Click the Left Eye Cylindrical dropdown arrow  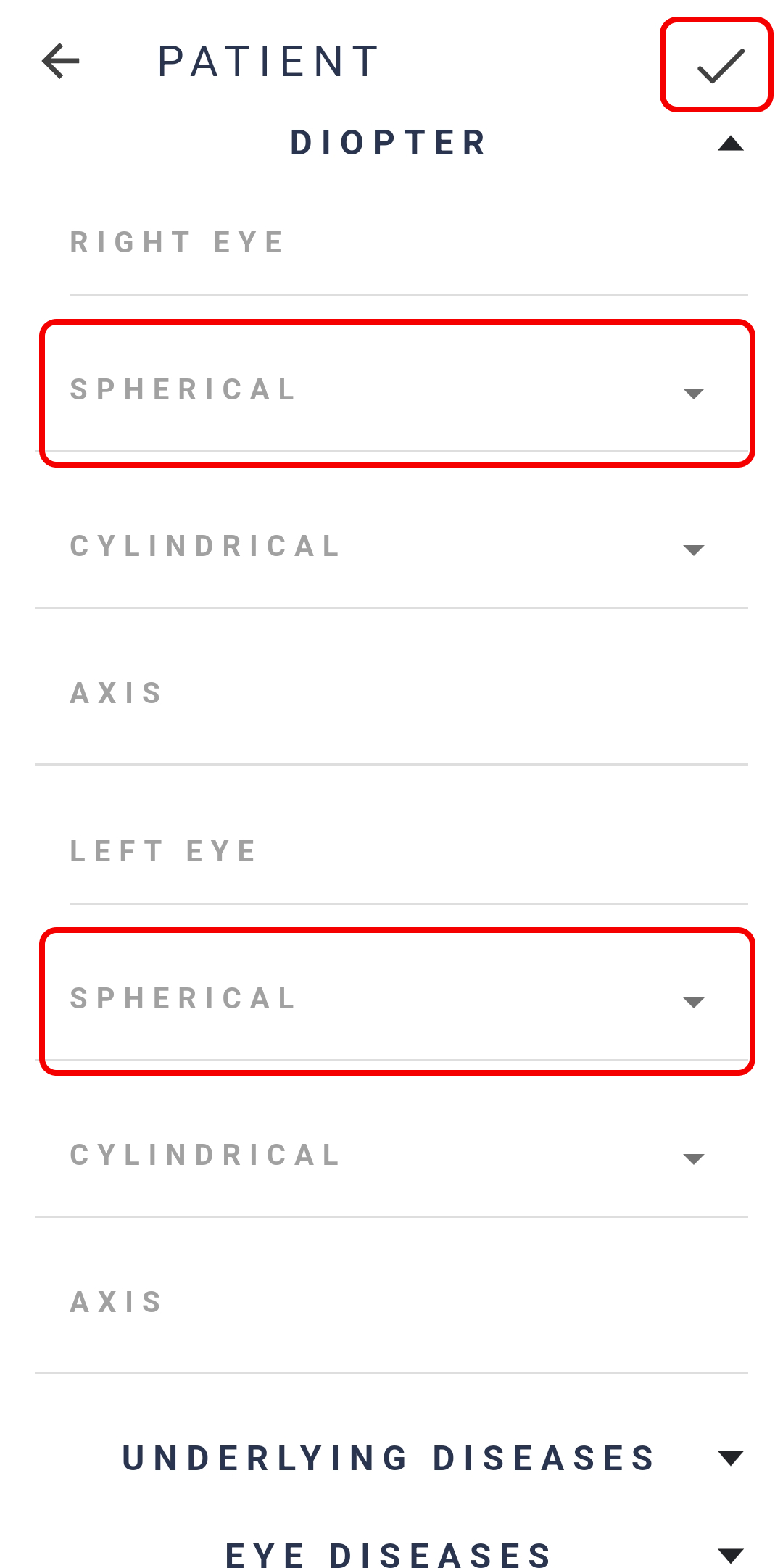pyautogui.click(x=694, y=1159)
